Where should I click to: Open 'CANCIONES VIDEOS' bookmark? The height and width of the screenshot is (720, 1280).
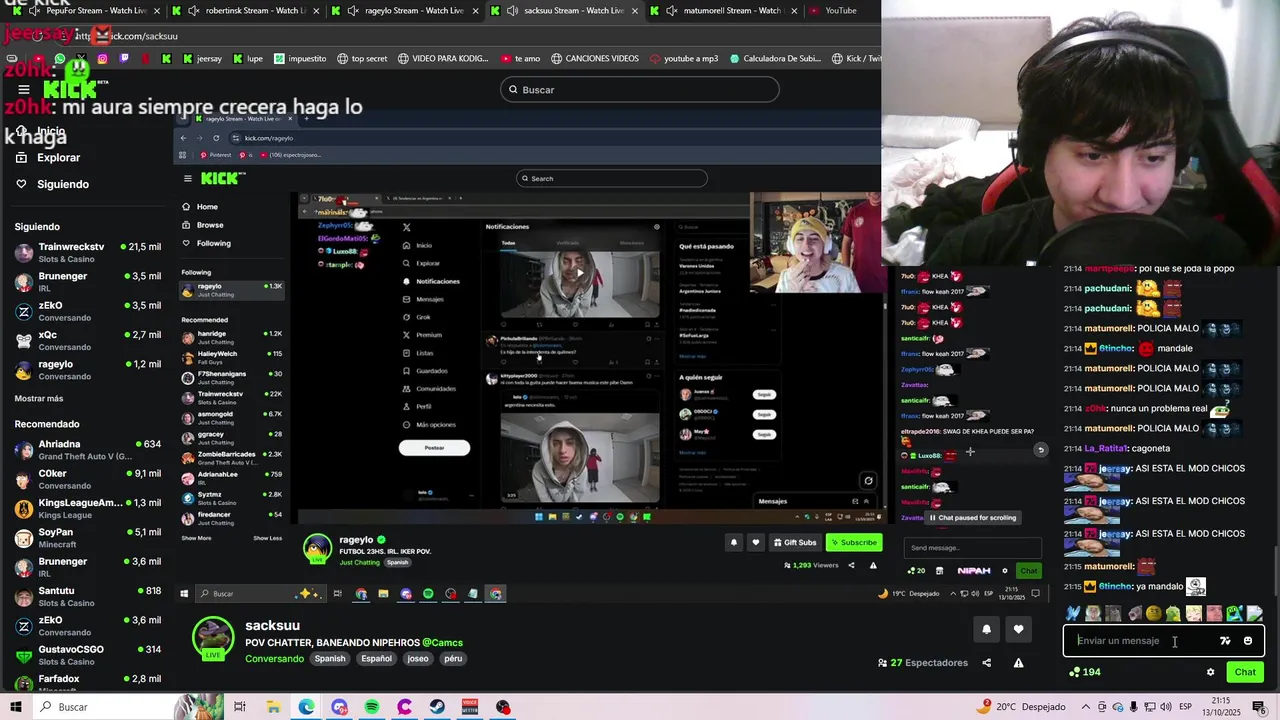pyautogui.click(x=594, y=58)
